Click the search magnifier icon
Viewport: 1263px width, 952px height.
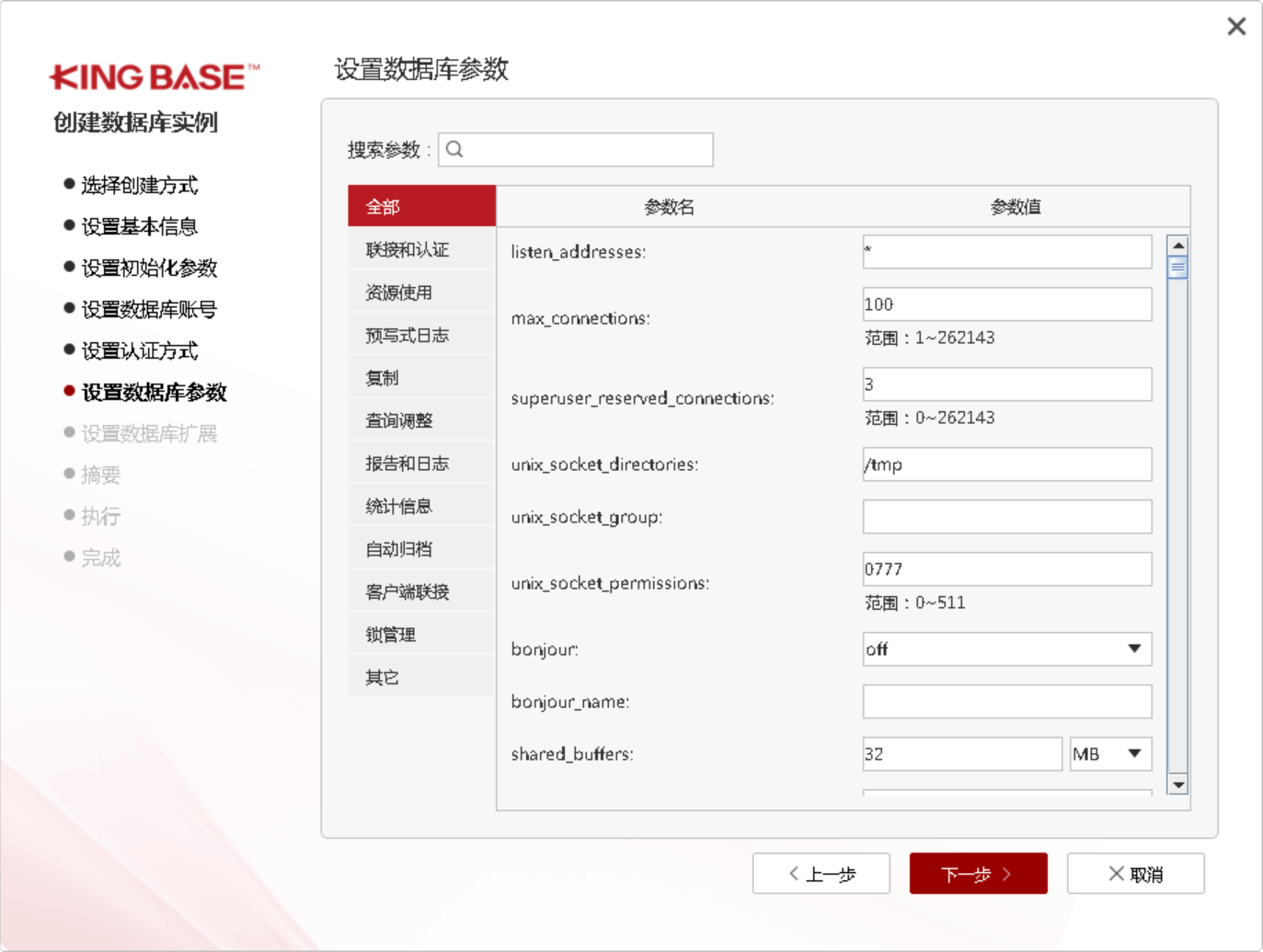tap(454, 149)
